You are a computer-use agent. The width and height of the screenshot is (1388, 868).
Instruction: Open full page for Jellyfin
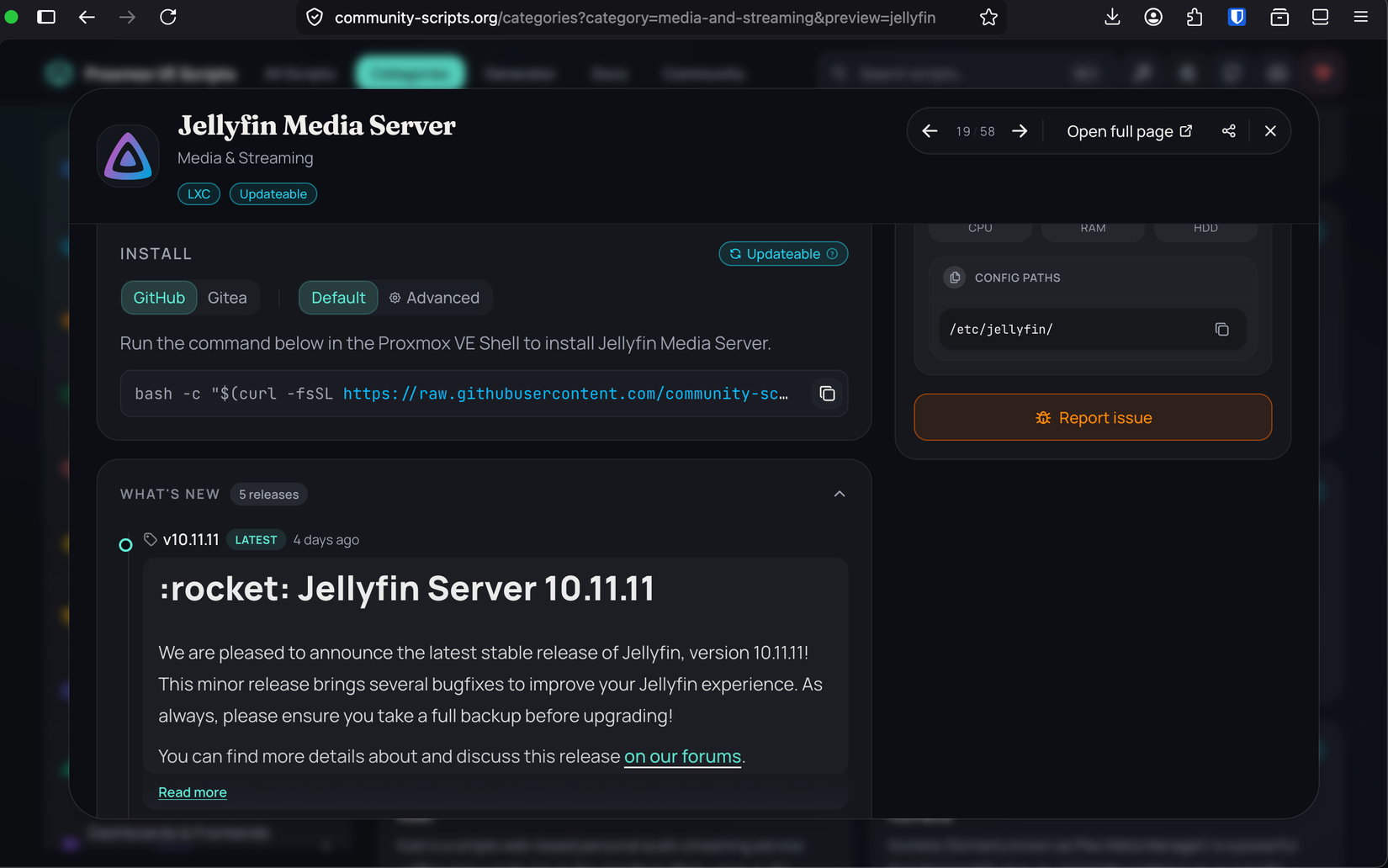1129,131
